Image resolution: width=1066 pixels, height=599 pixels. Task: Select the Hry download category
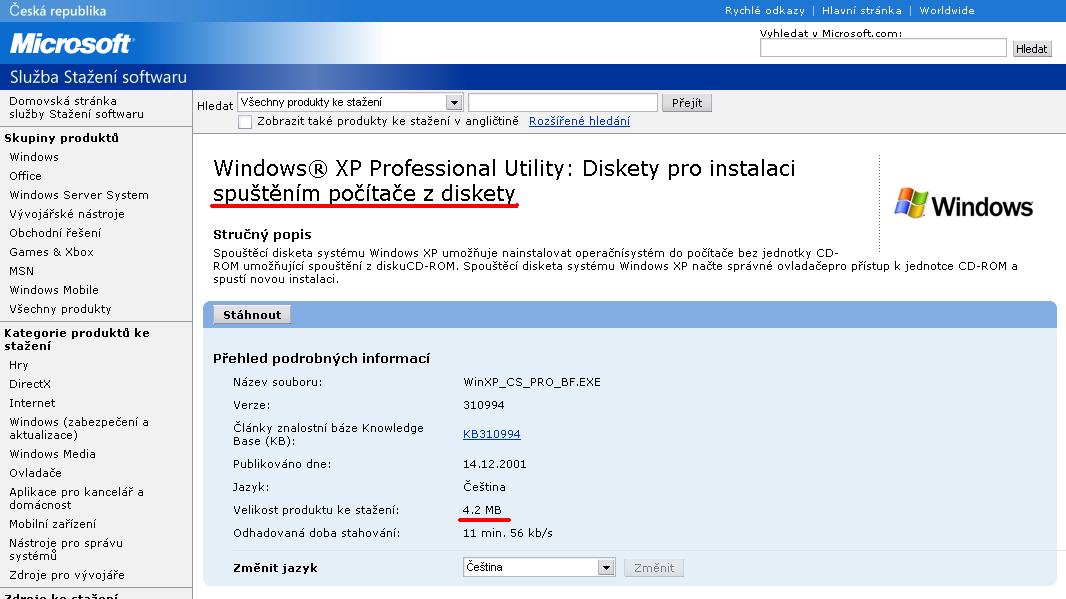[18, 365]
